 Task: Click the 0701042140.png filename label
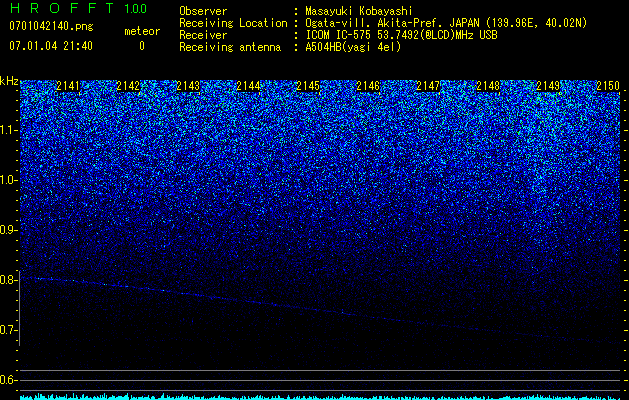(x=51, y=26)
